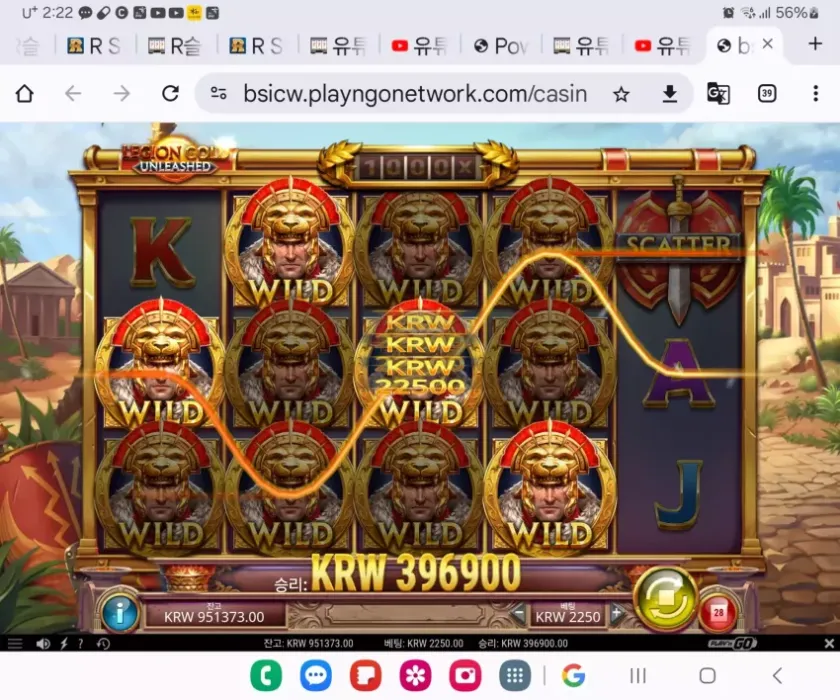Open the game hamburger menu
The image size is (840, 700).
[x=15, y=643]
